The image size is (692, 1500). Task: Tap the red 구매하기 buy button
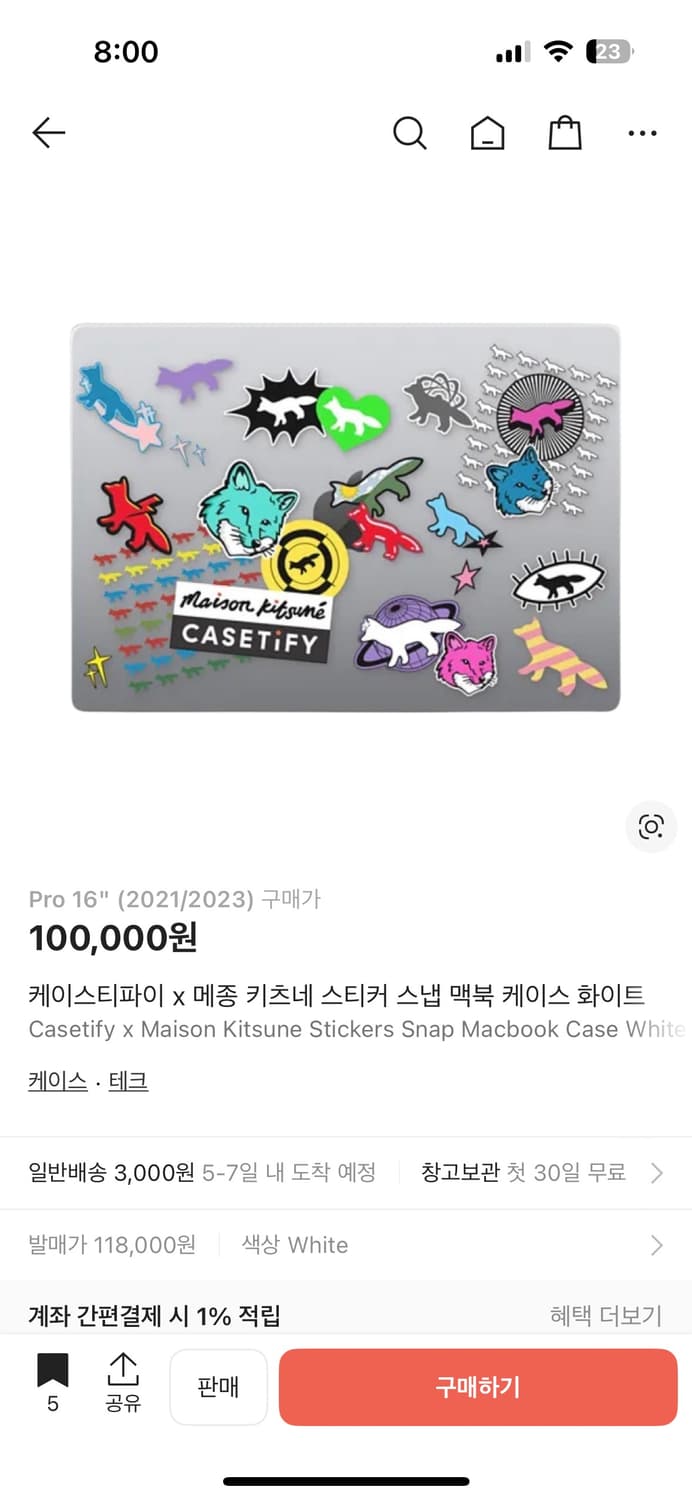pos(478,1387)
